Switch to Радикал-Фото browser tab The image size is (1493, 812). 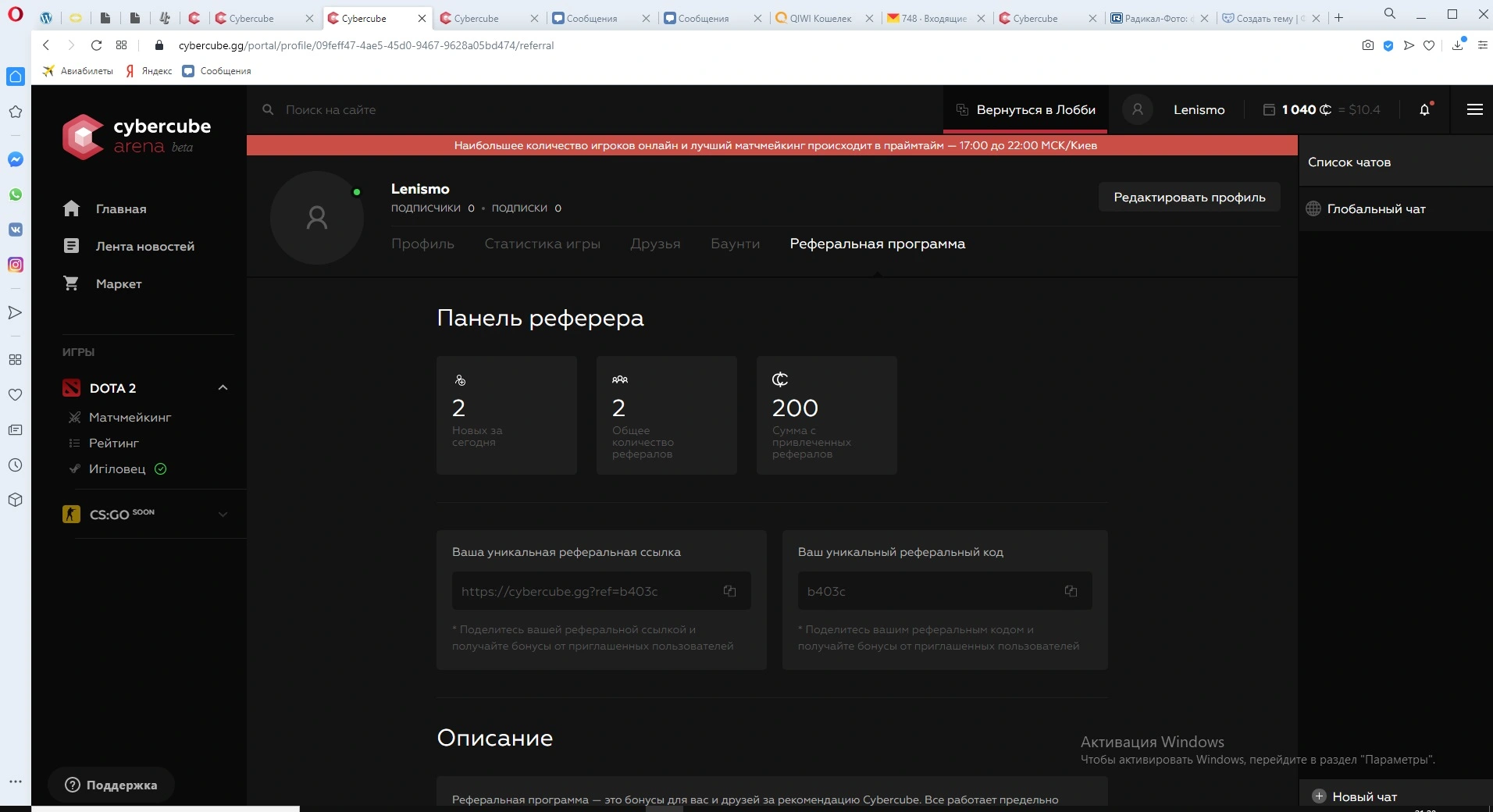(x=1156, y=18)
